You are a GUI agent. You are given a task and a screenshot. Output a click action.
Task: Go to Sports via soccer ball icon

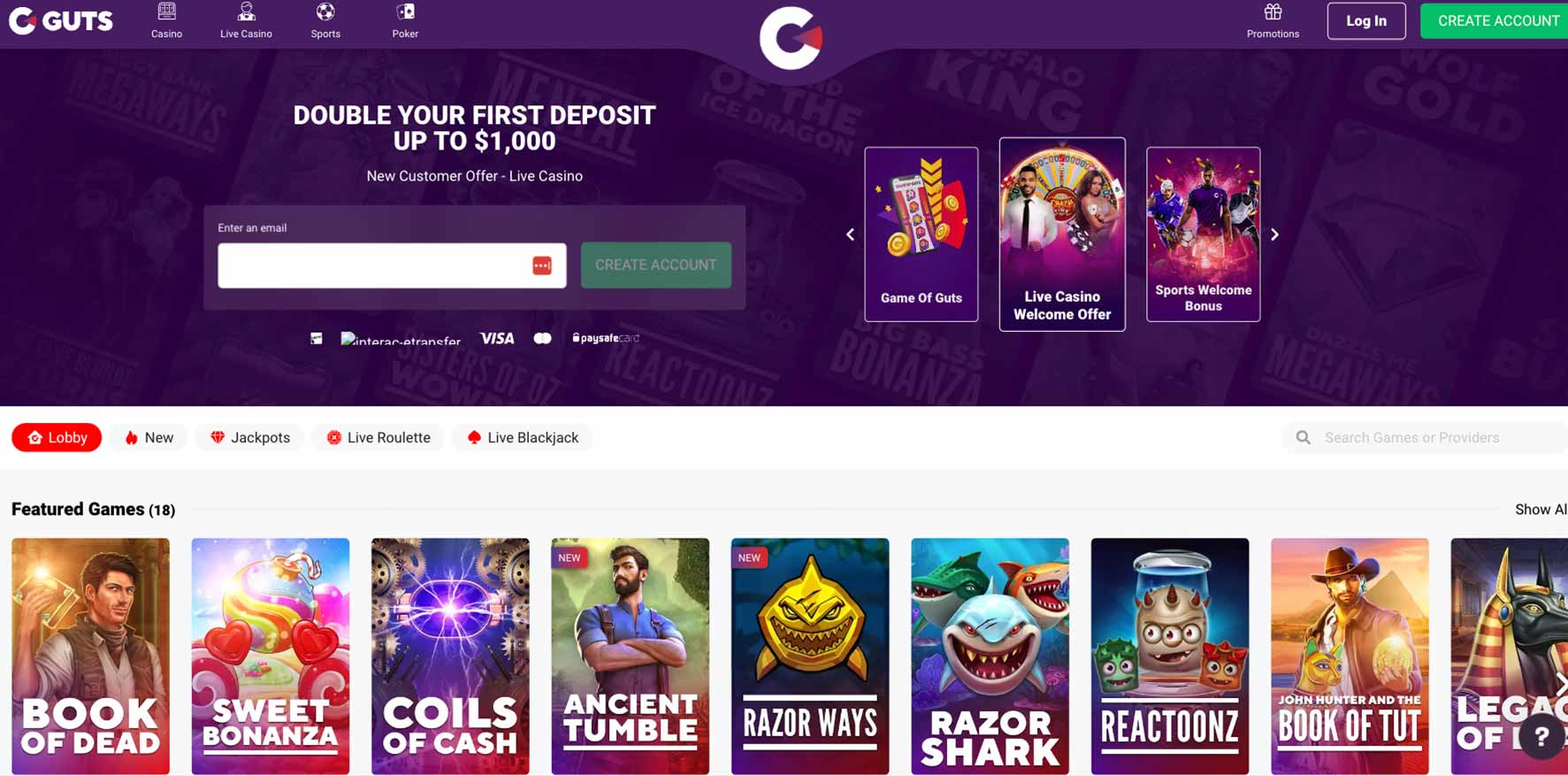pyautogui.click(x=325, y=12)
